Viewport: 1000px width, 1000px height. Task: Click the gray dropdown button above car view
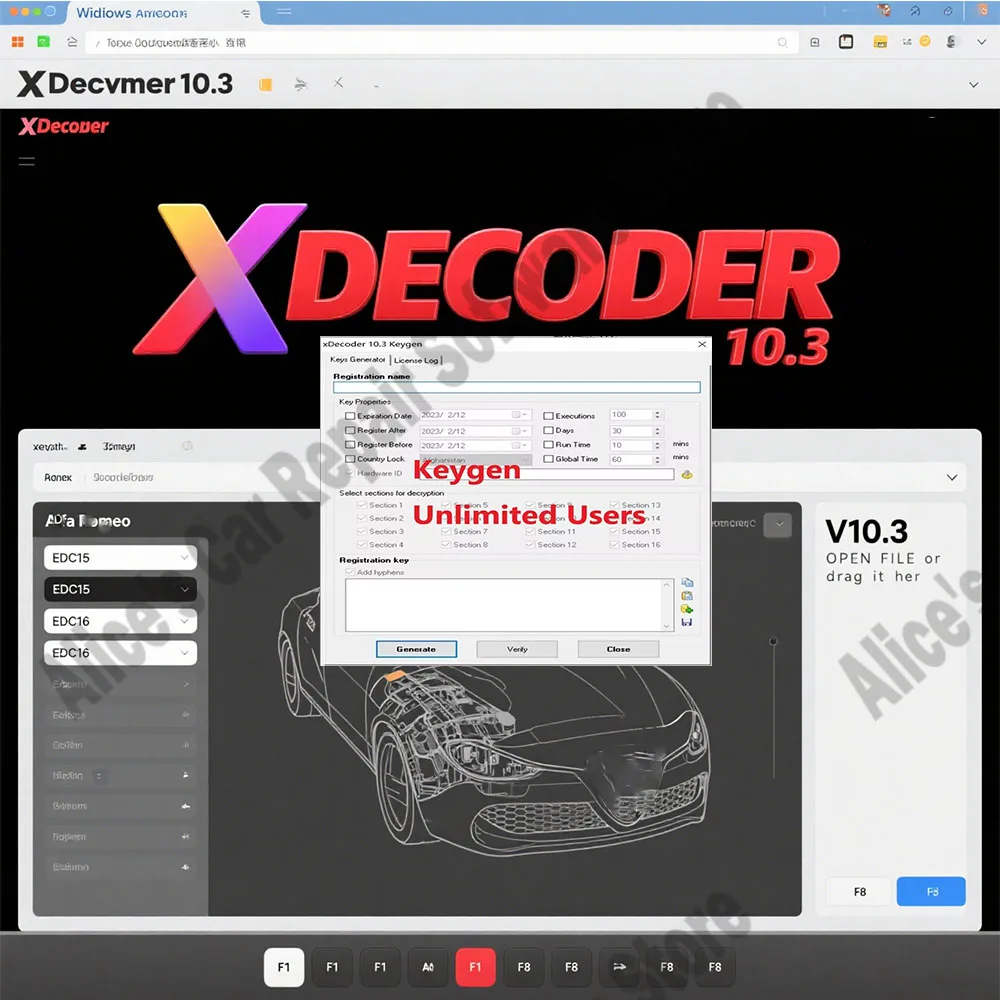click(777, 525)
